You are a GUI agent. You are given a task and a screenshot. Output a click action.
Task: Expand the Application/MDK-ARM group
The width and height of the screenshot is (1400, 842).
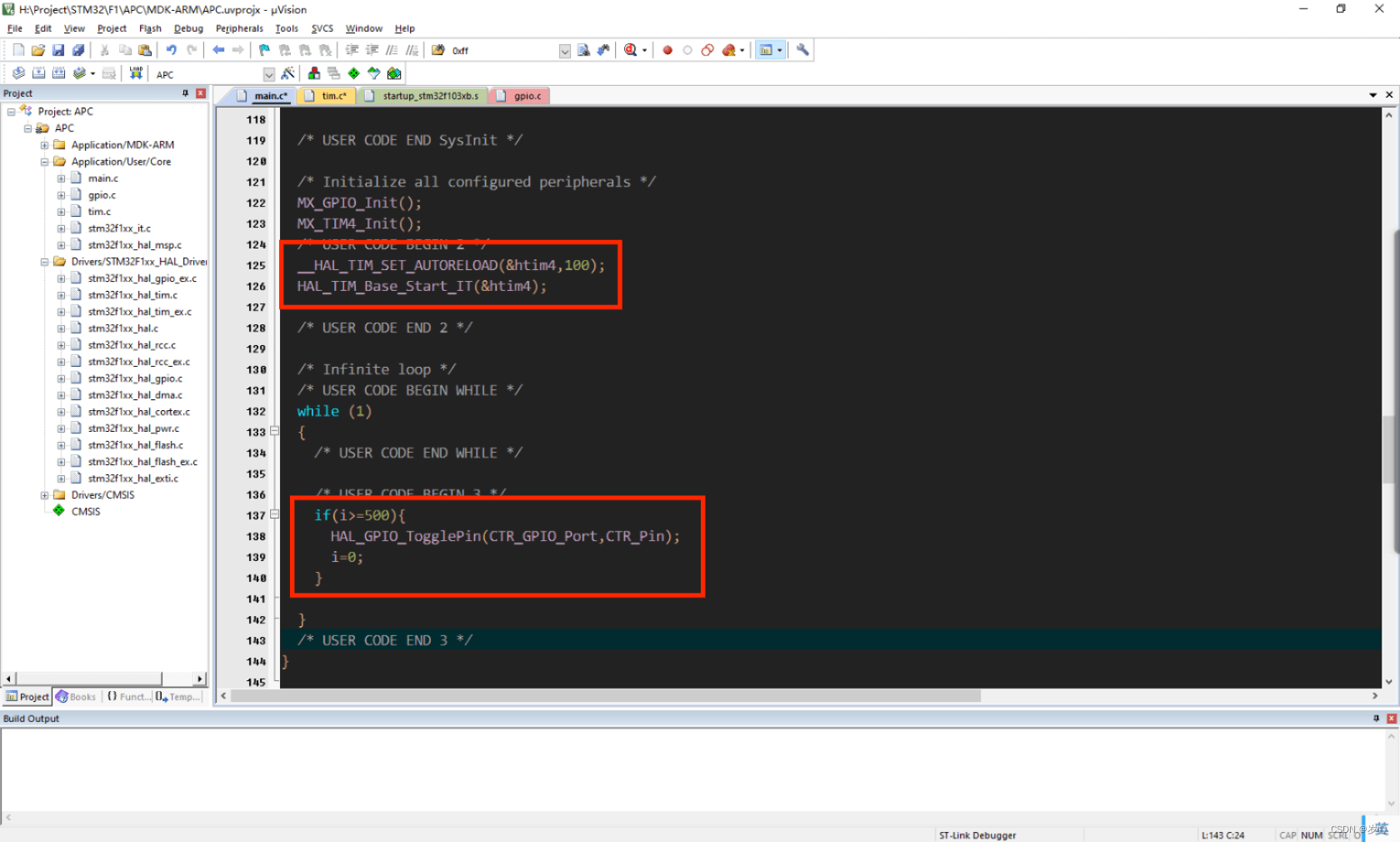[x=45, y=145]
